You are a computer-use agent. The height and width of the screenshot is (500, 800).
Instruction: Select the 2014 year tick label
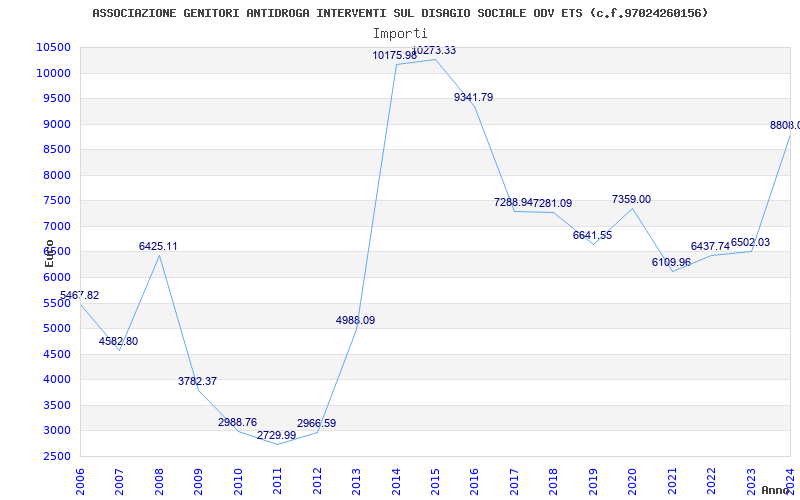click(x=396, y=482)
